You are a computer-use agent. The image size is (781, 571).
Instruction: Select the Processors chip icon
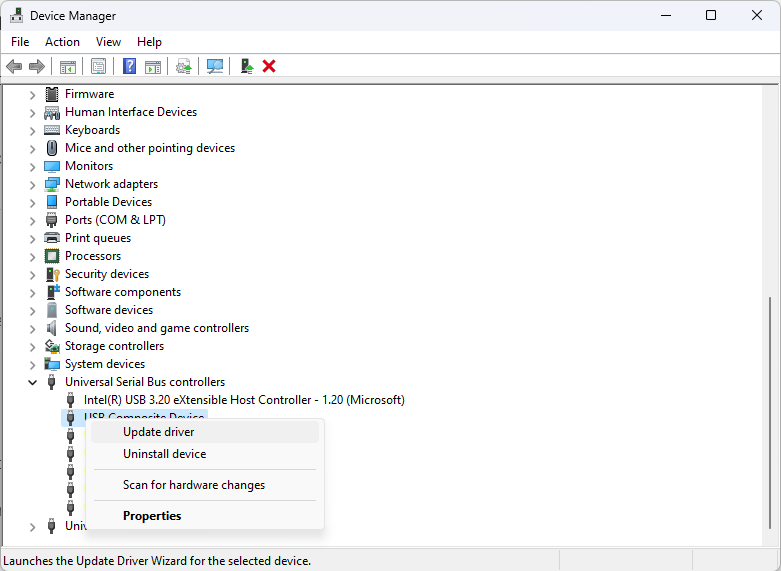52,256
